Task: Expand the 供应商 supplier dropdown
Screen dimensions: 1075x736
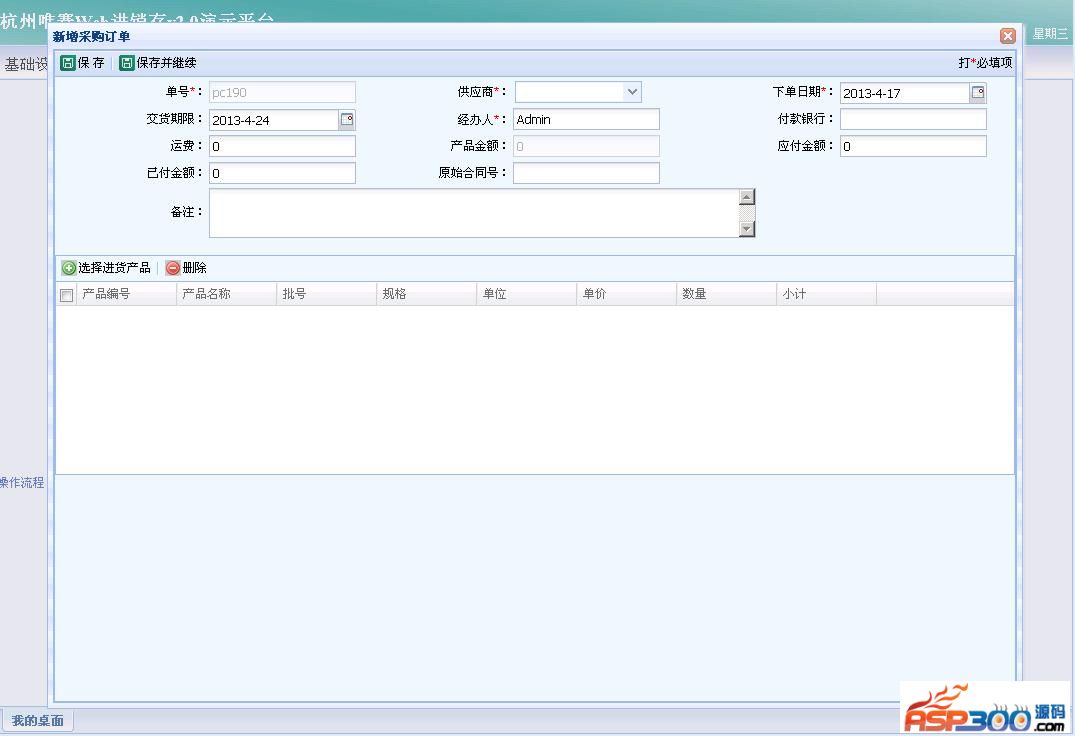Action: tap(632, 92)
